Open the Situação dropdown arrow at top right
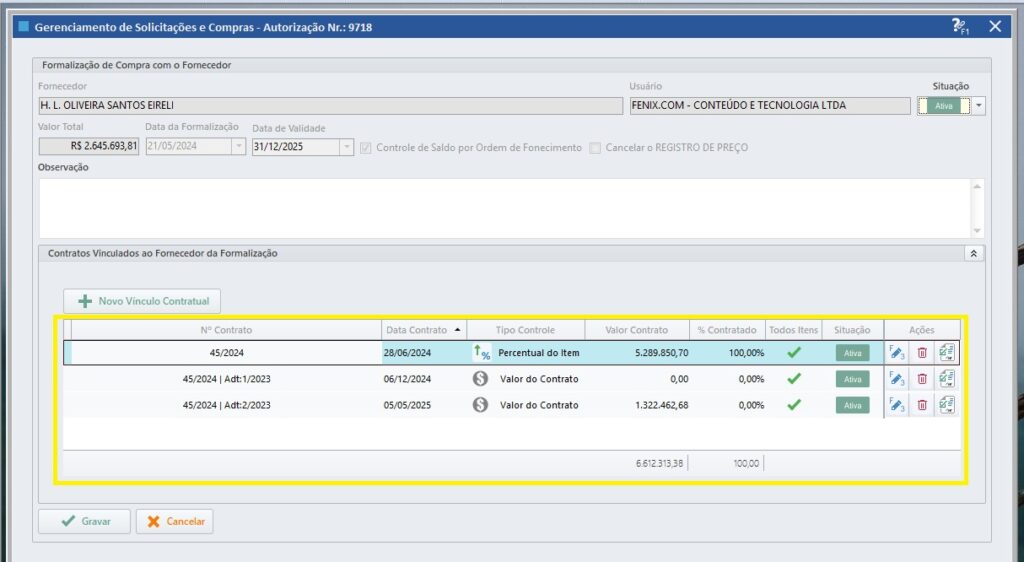 [979, 105]
